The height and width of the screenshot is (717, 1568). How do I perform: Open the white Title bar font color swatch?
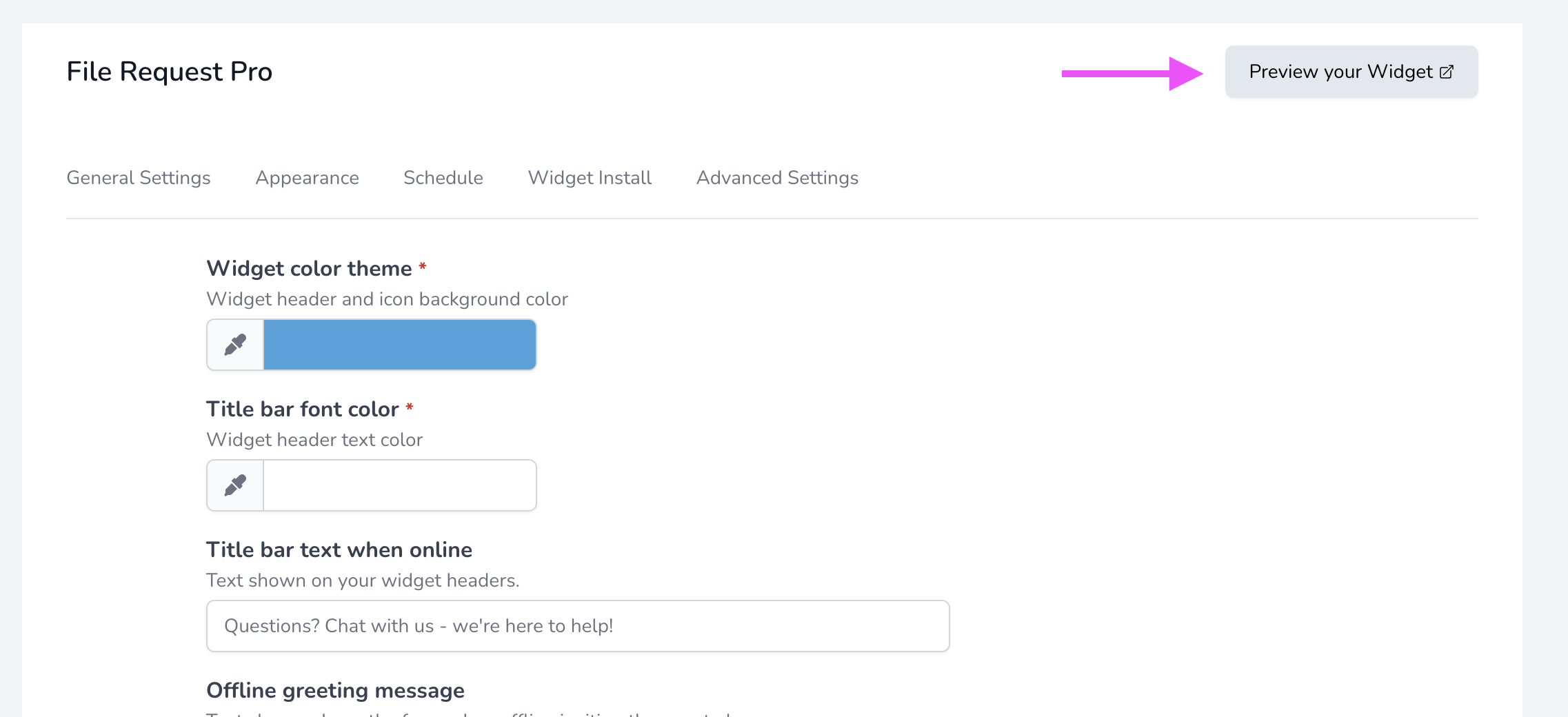[400, 485]
